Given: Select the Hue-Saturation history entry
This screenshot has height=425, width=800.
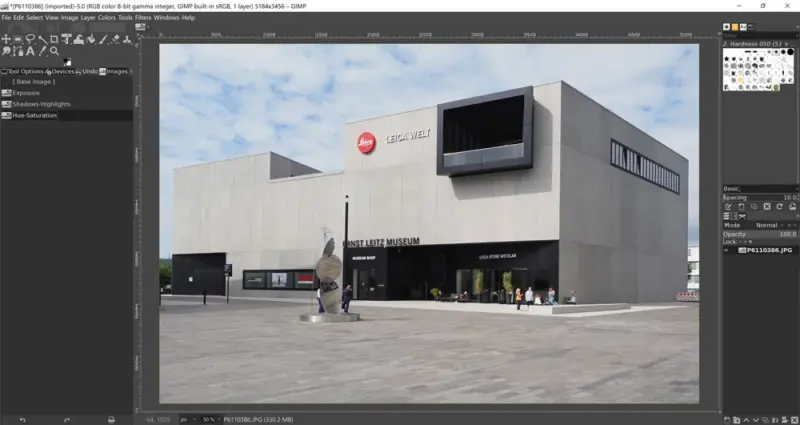Looking at the screenshot, I should [x=35, y=115].
